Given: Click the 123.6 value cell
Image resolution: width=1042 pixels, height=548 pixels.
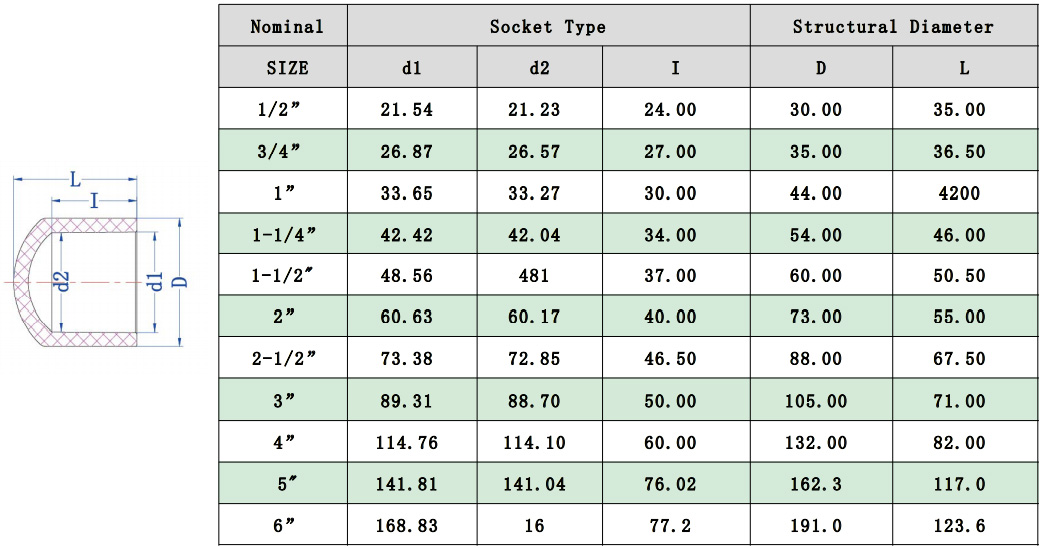Looking at the screenshot, I should pos(958,524).
